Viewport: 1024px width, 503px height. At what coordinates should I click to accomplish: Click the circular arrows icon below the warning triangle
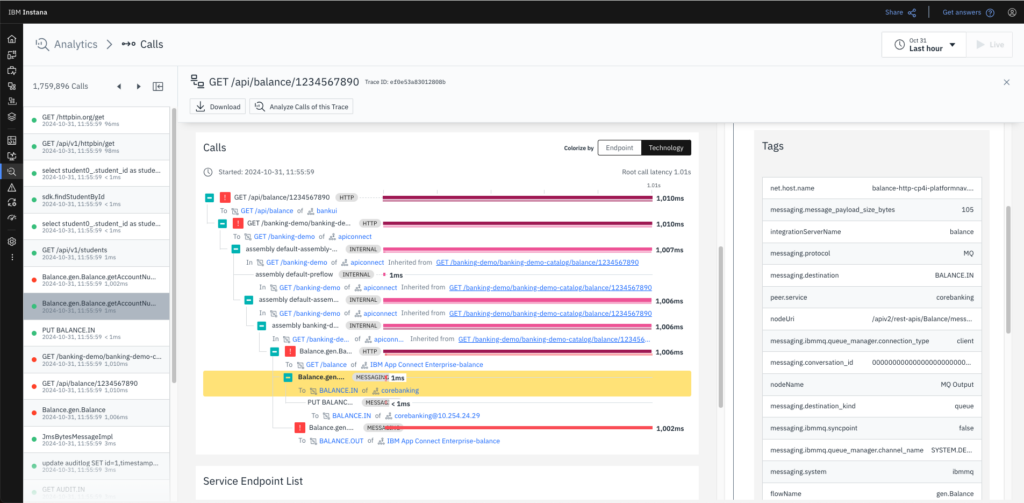click(11, 203)
